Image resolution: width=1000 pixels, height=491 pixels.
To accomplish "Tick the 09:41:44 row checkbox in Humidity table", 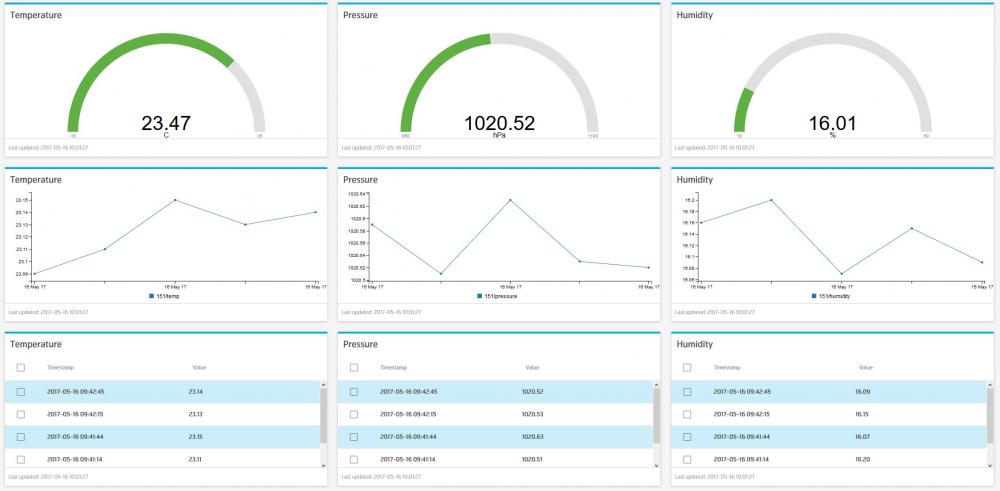I will pos(686,437).
